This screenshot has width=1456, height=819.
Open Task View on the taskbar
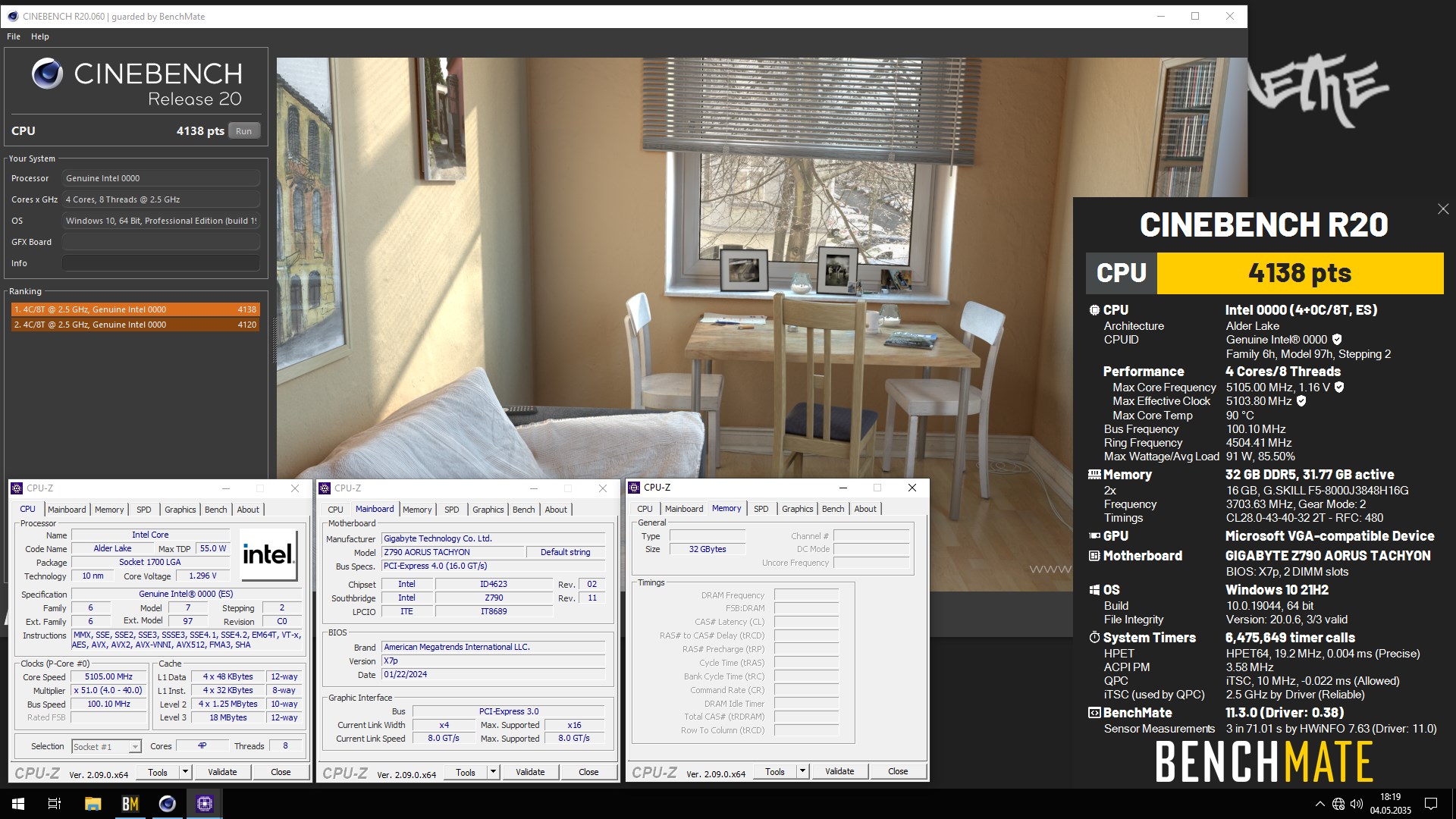click(55, 804)
